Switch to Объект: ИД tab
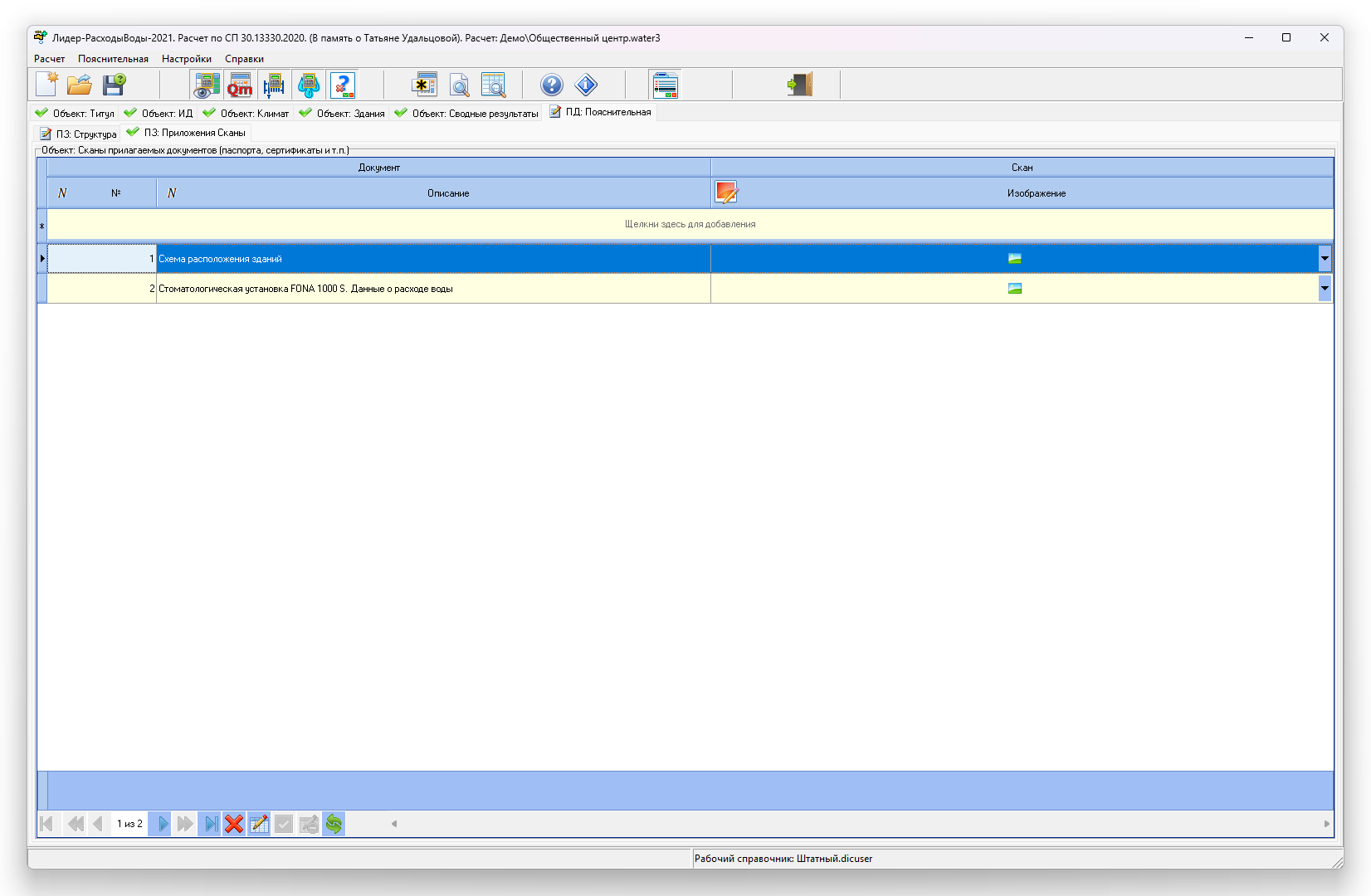 [159, 113]
